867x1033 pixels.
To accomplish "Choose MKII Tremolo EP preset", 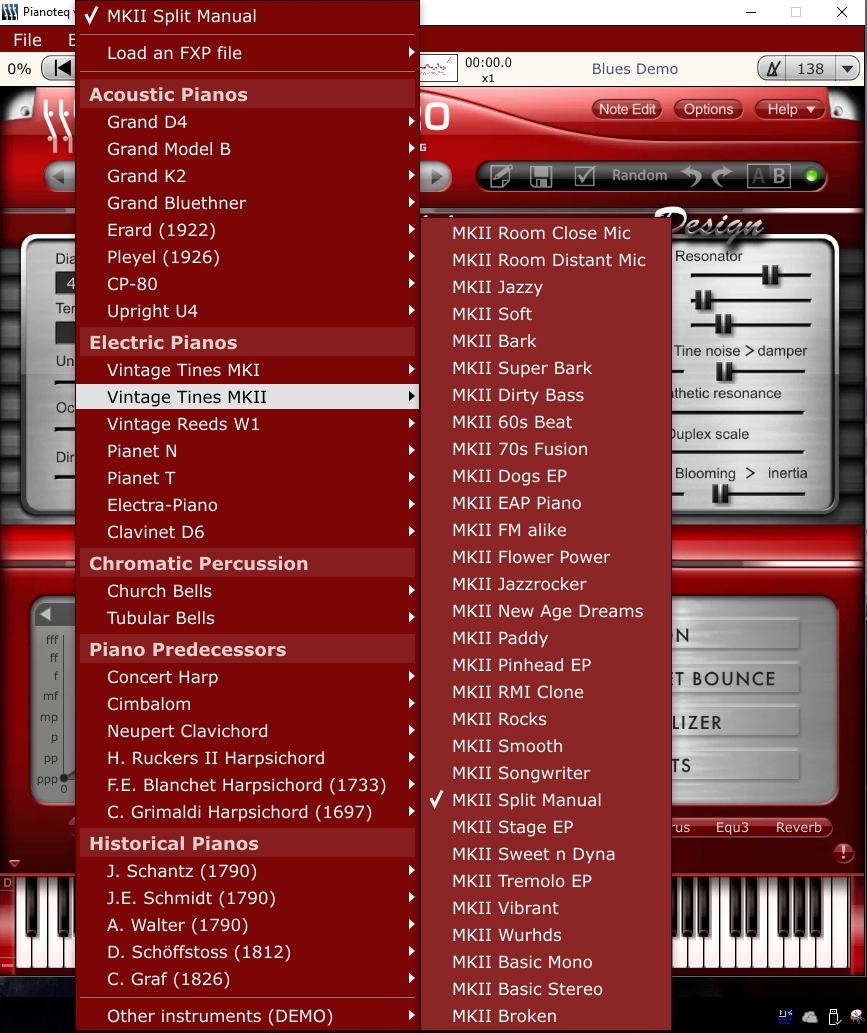I will coord(545,881).
